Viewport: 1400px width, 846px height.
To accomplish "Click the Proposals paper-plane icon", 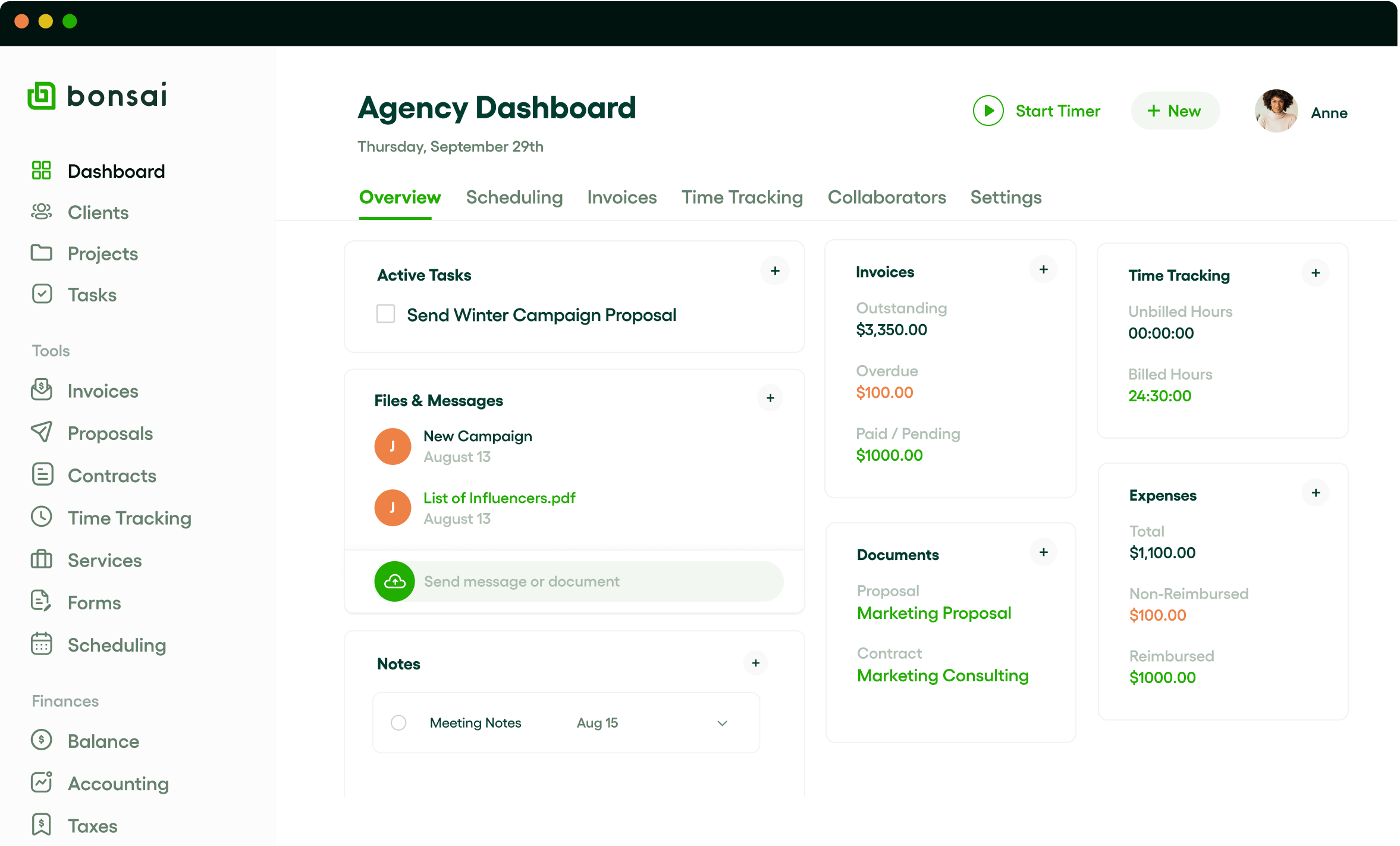I will 41,432.
